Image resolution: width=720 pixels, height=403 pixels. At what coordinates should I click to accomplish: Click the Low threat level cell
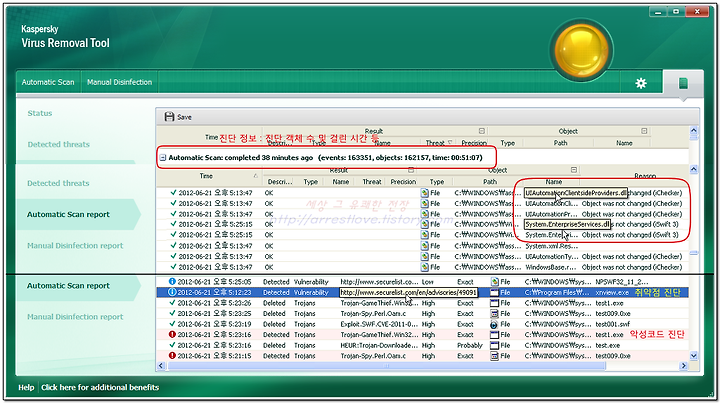[428, 281]
